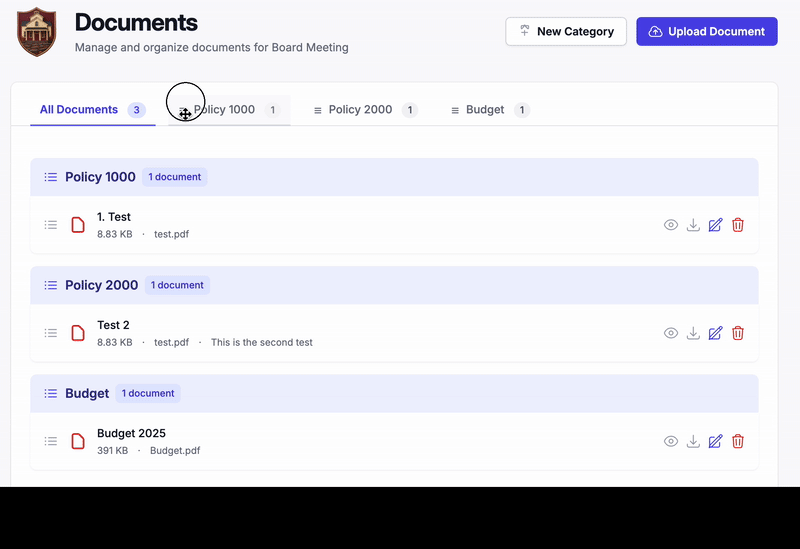Click the list icon in Policy 2000 section header
This screenshot has width=800, height=549.
tap(51, 285)
